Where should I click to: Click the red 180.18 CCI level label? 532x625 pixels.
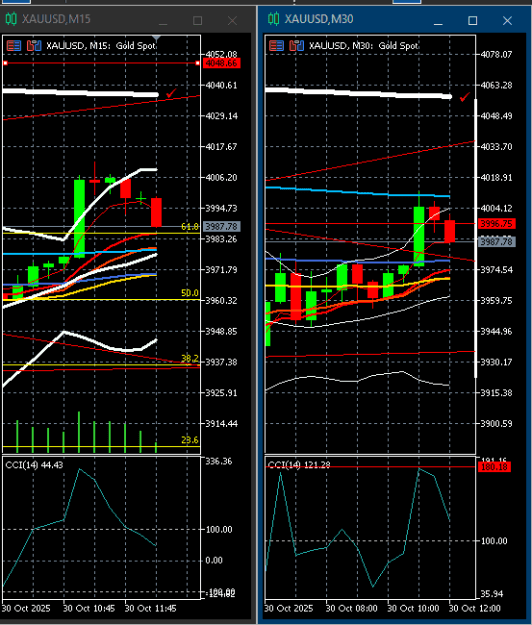click(x=494, y=467)
